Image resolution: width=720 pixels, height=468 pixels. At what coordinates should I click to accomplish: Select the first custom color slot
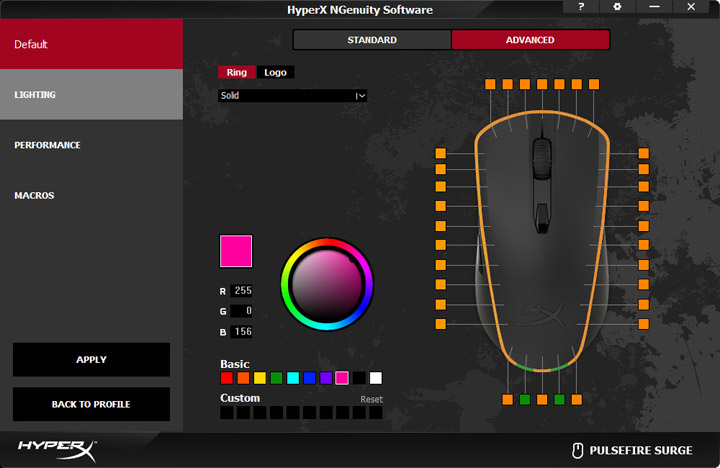(227, 412)
